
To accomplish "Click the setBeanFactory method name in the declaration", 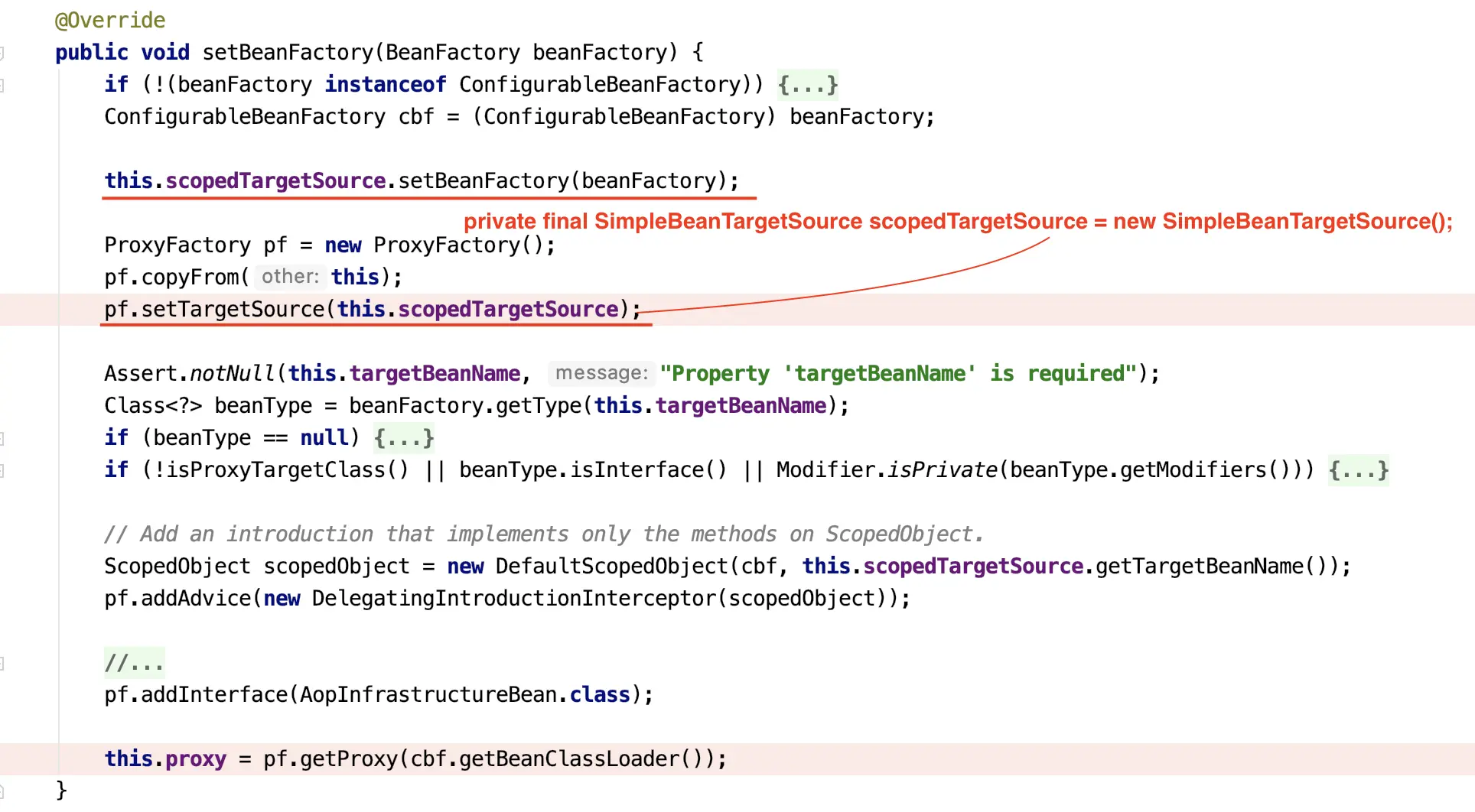I will click(288, 52).
